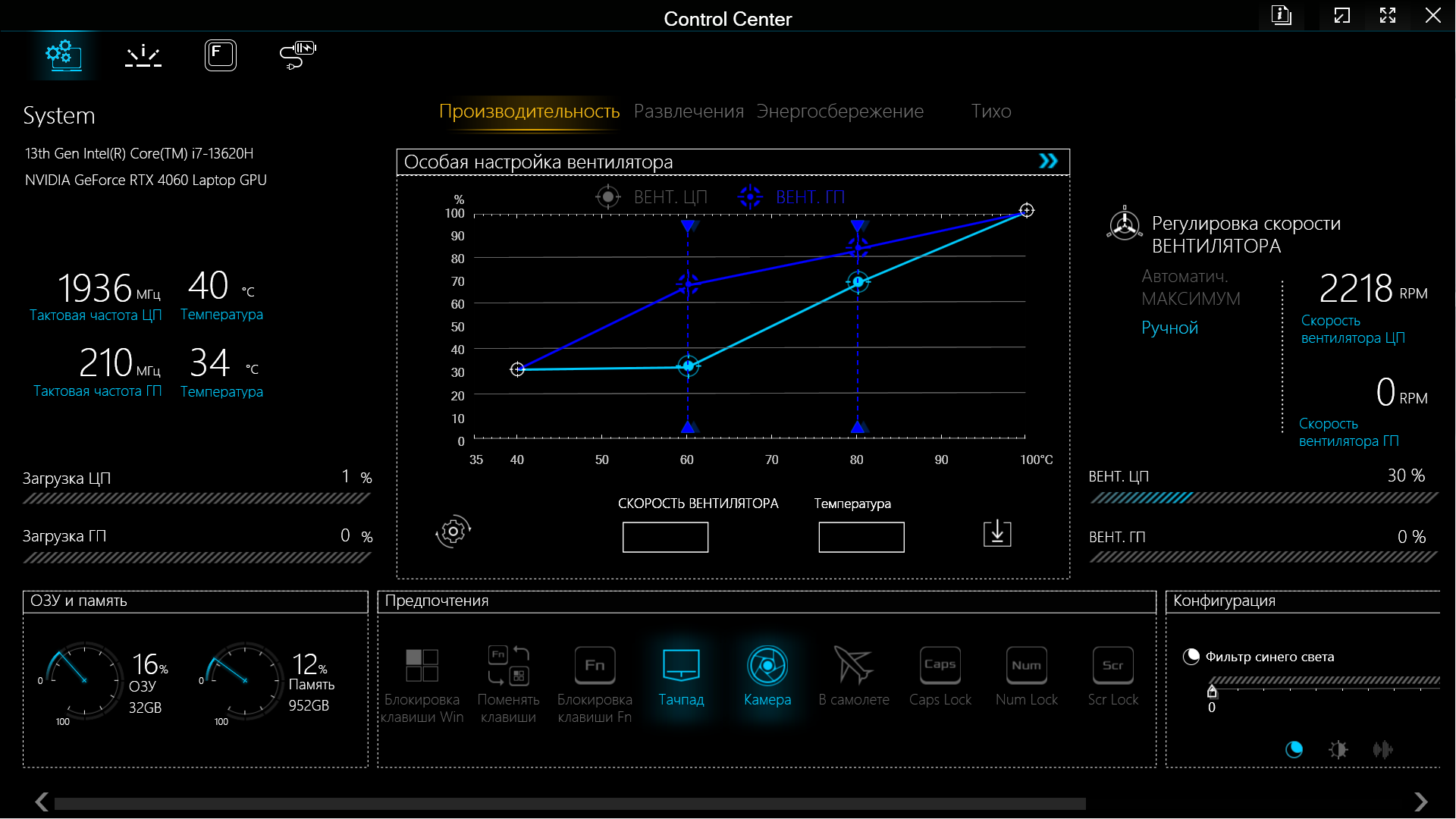Select the GPU fan curve legend icon
1456x819 pixels.
[750, 197]
